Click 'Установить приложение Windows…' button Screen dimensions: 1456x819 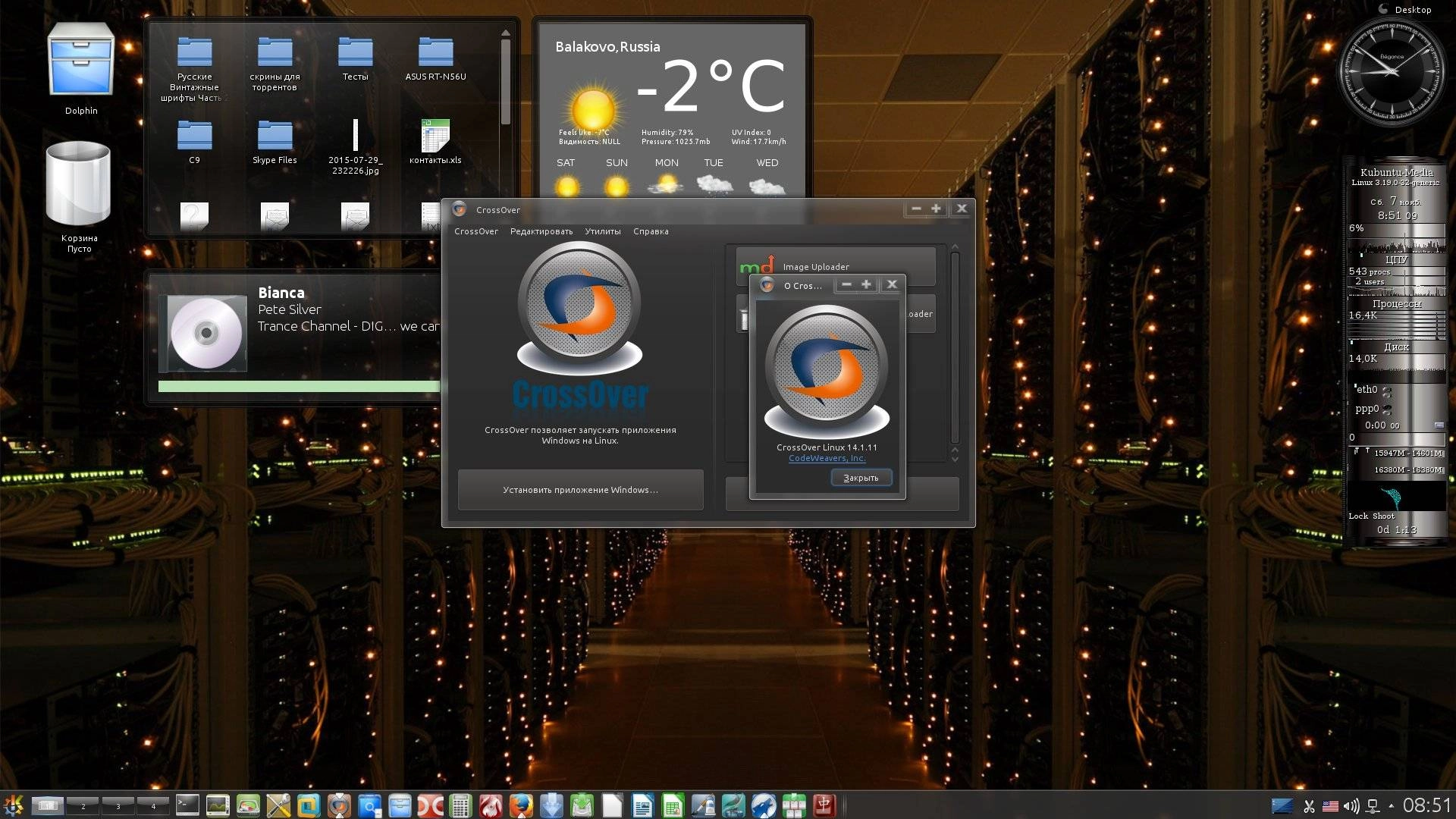(x=580, y=490)
